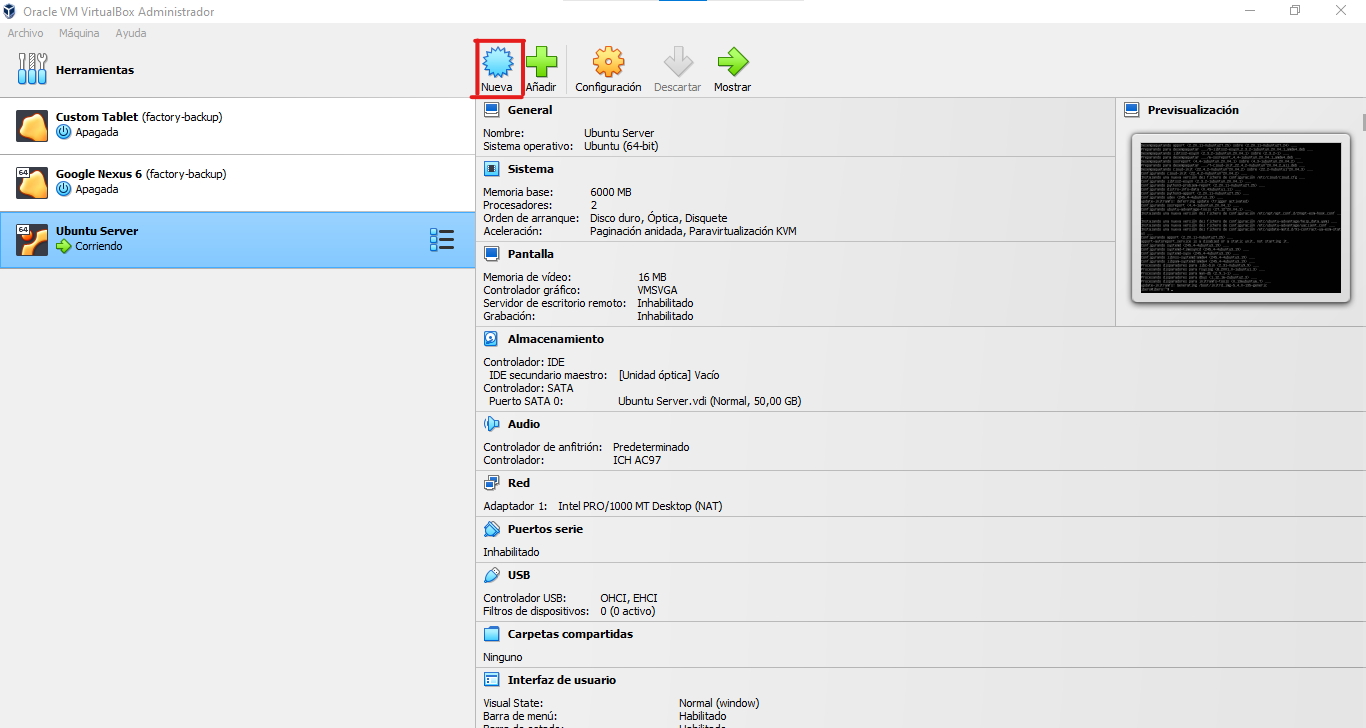The image size is (1366, 728).
Task: Click the Mostrar green arrow icon
Action: pos(732,63)
